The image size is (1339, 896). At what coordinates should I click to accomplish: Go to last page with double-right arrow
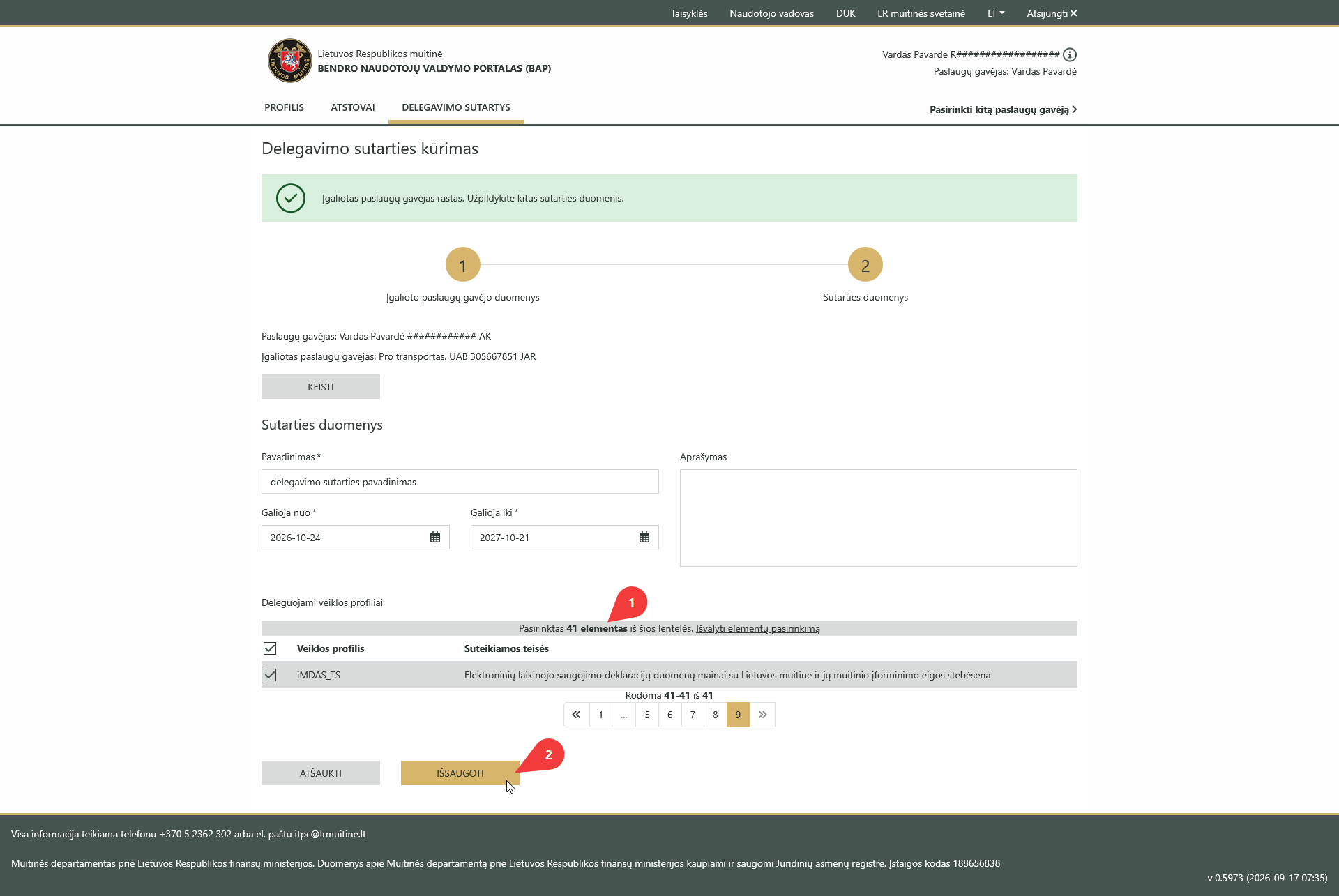762,715
